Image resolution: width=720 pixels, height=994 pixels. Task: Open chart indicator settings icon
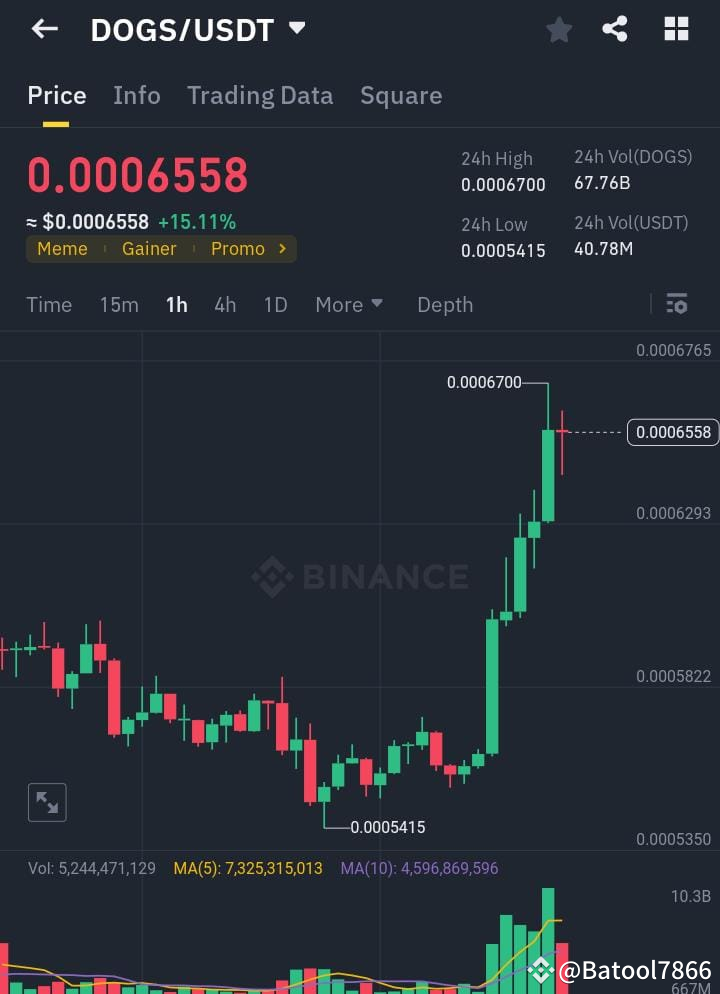(676, 304)
